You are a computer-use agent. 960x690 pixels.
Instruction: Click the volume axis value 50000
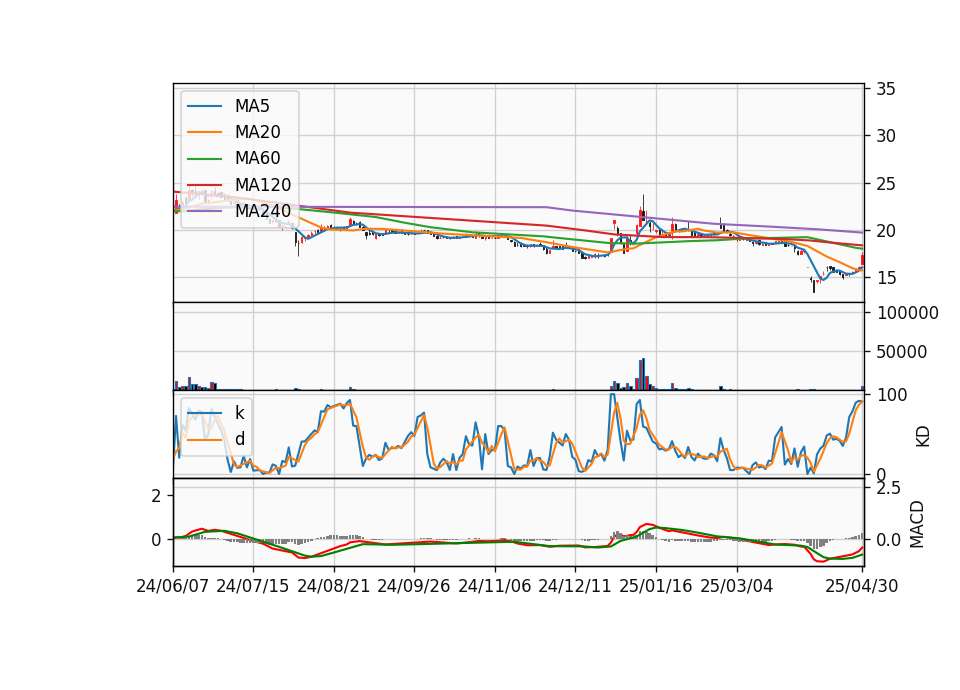tap(902, 352)
